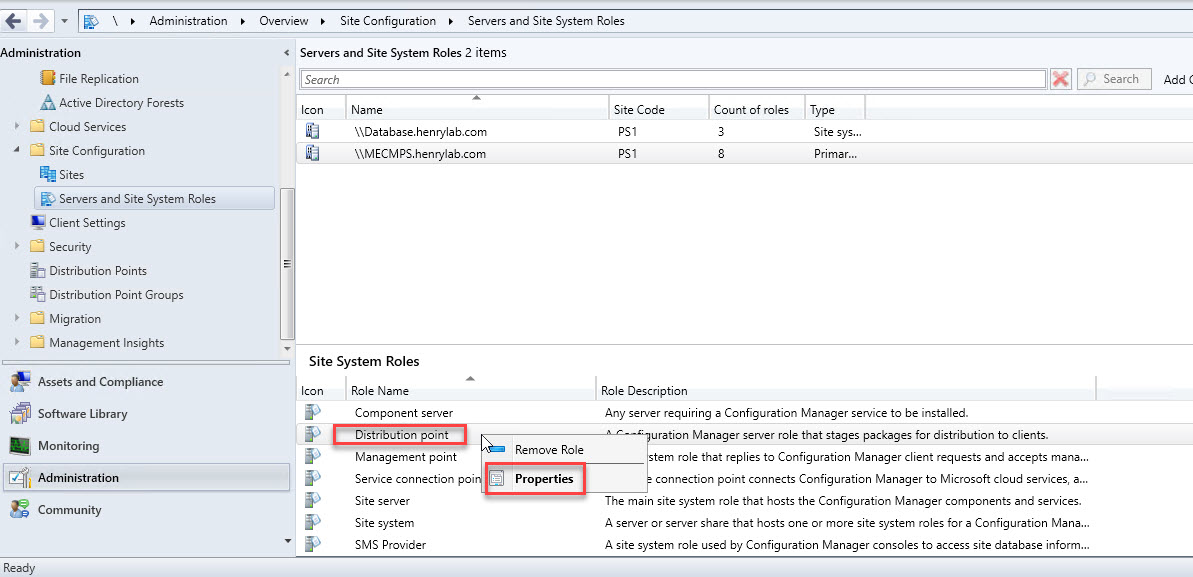Click the red X clear search icon
The image size is (1193, 577).
[x=1061, y=79]
